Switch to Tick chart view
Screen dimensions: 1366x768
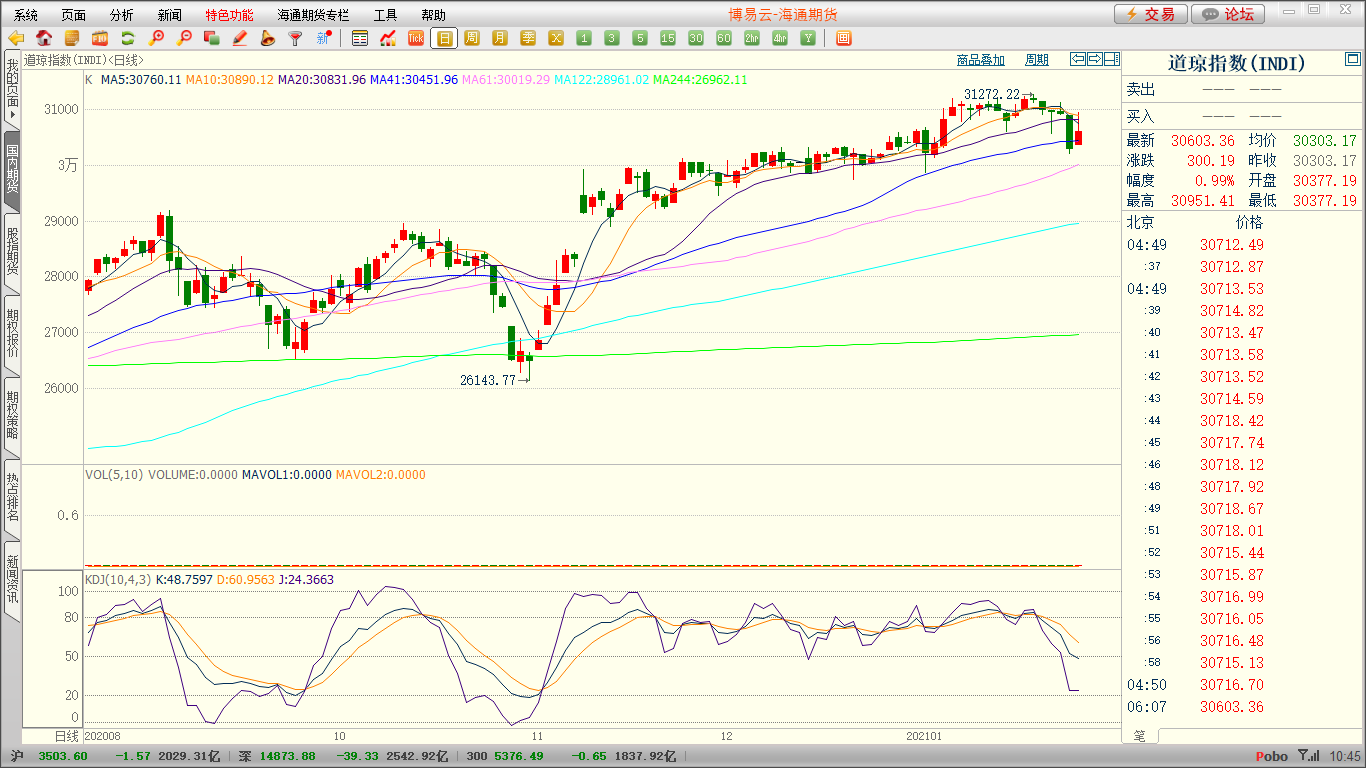416,38
